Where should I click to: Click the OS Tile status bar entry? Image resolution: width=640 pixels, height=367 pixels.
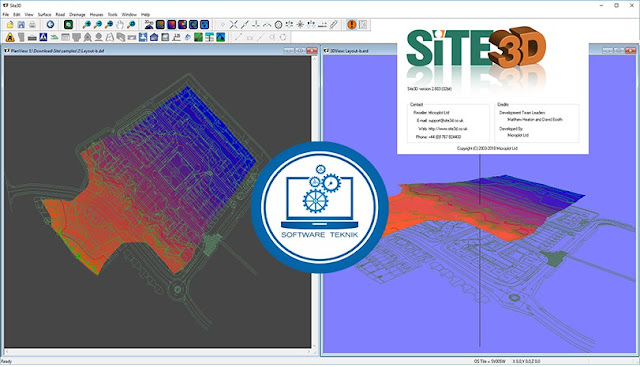tap(489, 361)
